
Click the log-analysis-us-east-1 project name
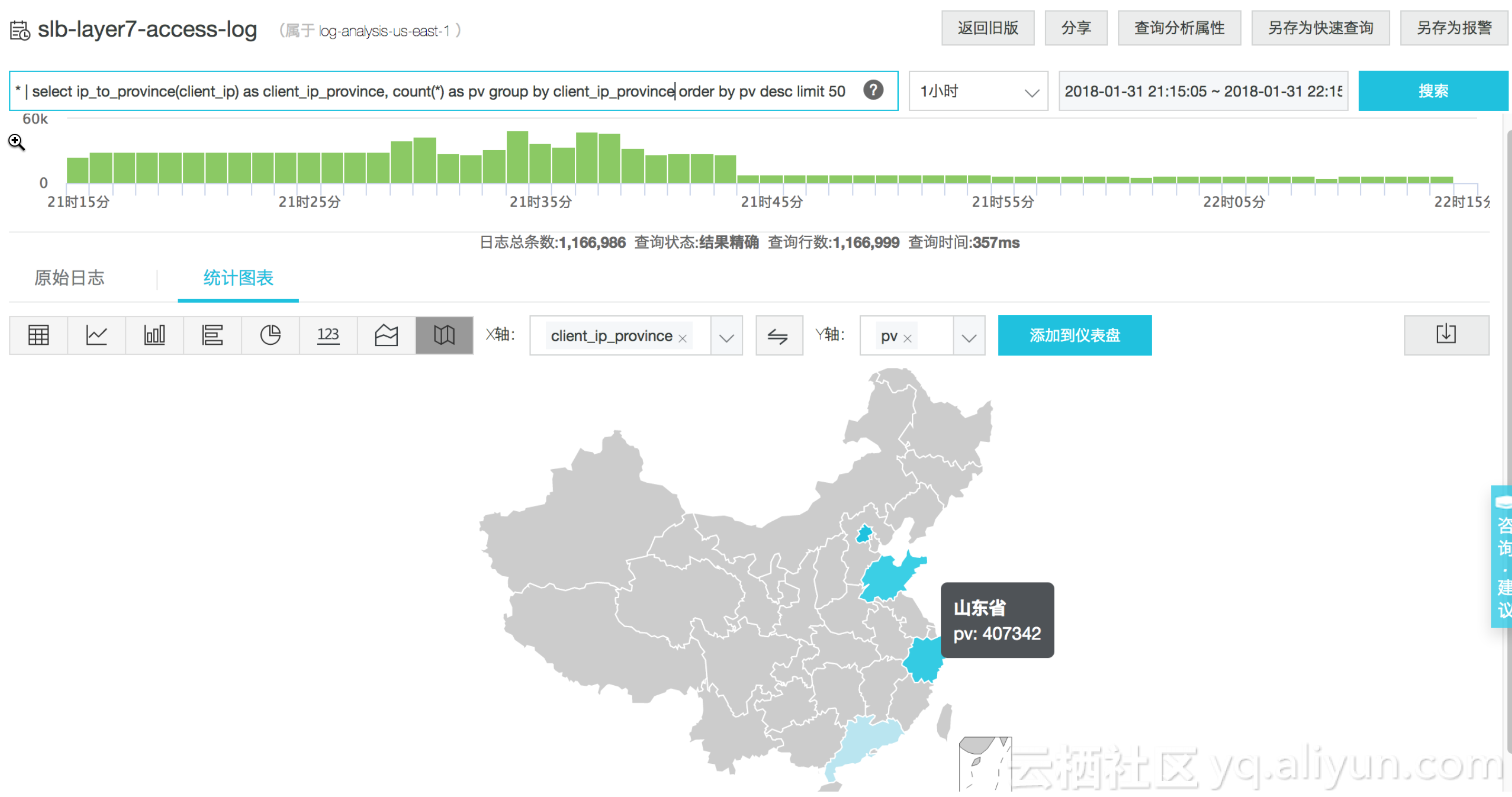coord(385,31)
